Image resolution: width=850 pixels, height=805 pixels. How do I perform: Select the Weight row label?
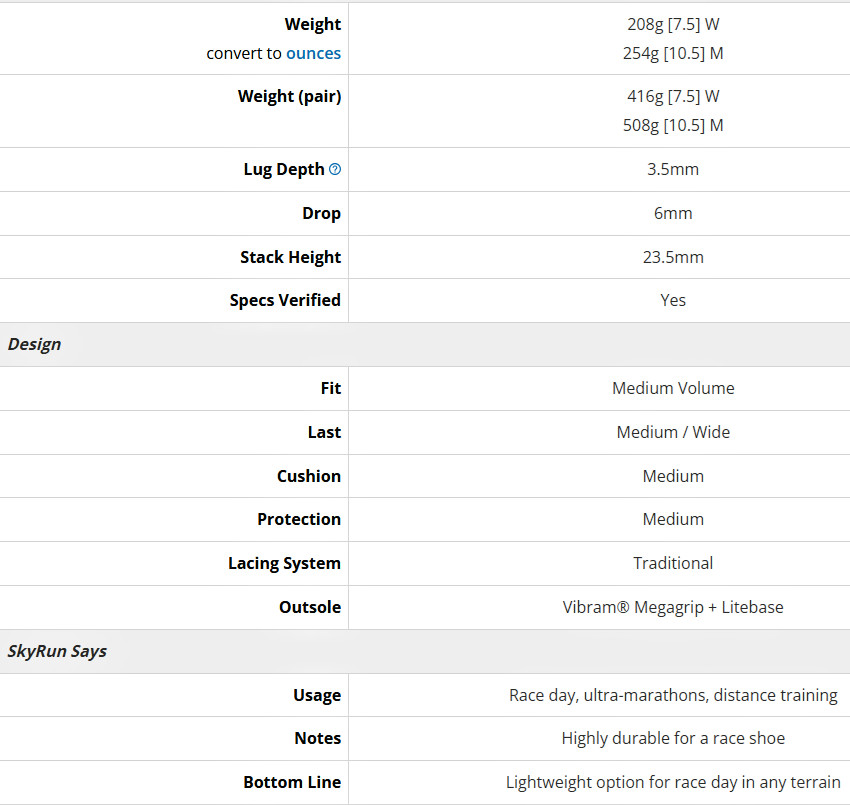(x=313, y=24)
